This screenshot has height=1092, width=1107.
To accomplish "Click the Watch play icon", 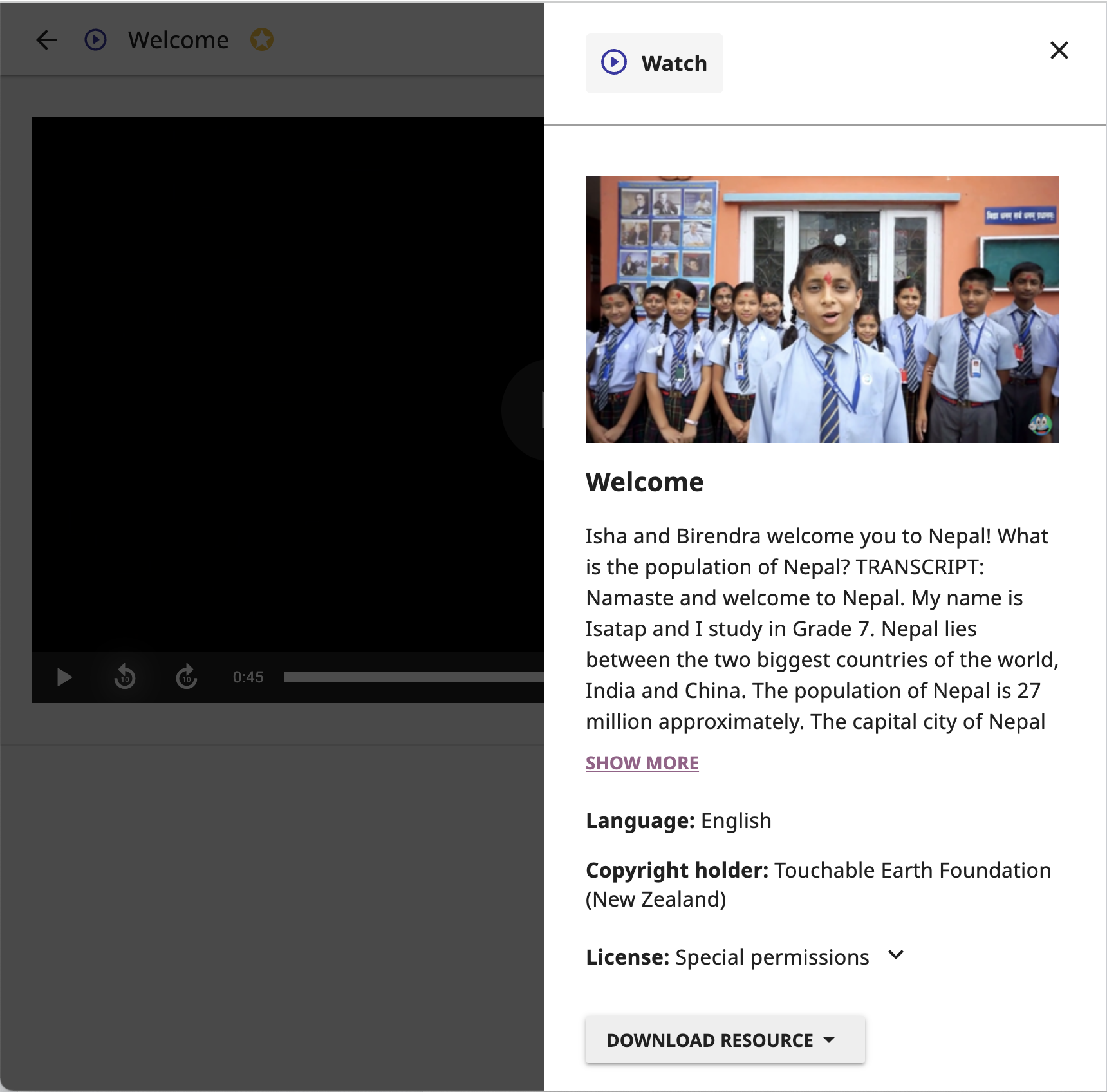I will pyautogui.click(x=614, y=62).
